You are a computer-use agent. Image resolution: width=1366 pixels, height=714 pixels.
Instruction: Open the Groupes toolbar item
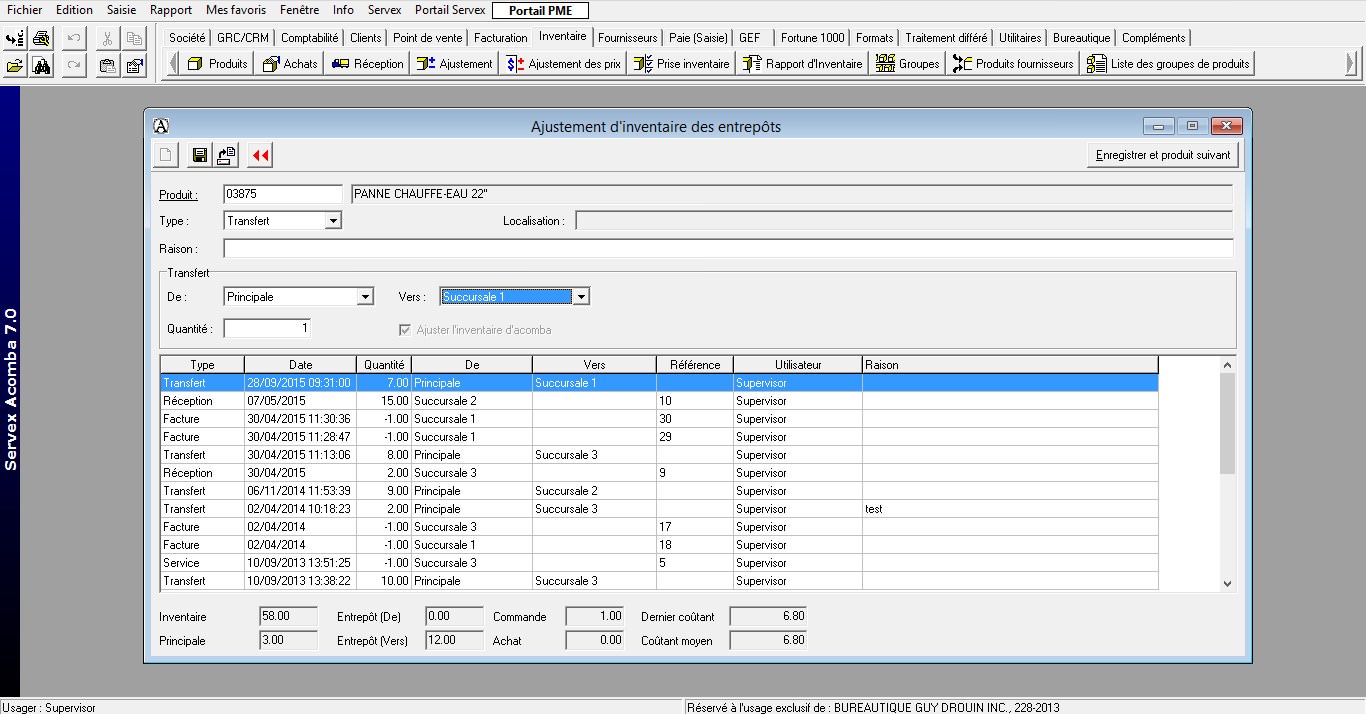(907, 64)
